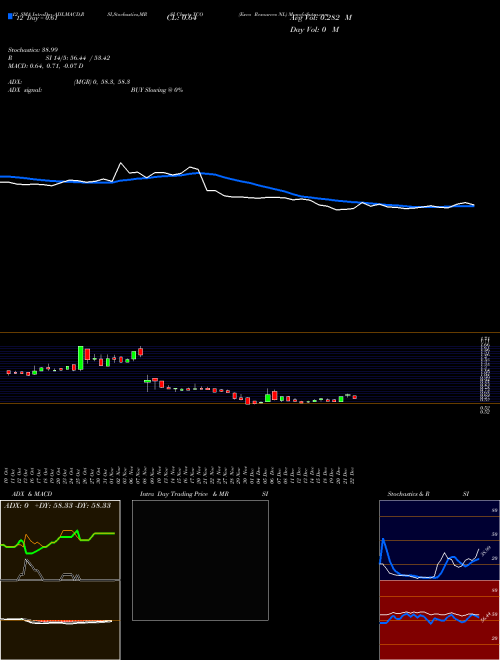Screen dimensions: 500x660
Task: Click the tall green candlestick in the price chart
Action: tap(80, 358)
